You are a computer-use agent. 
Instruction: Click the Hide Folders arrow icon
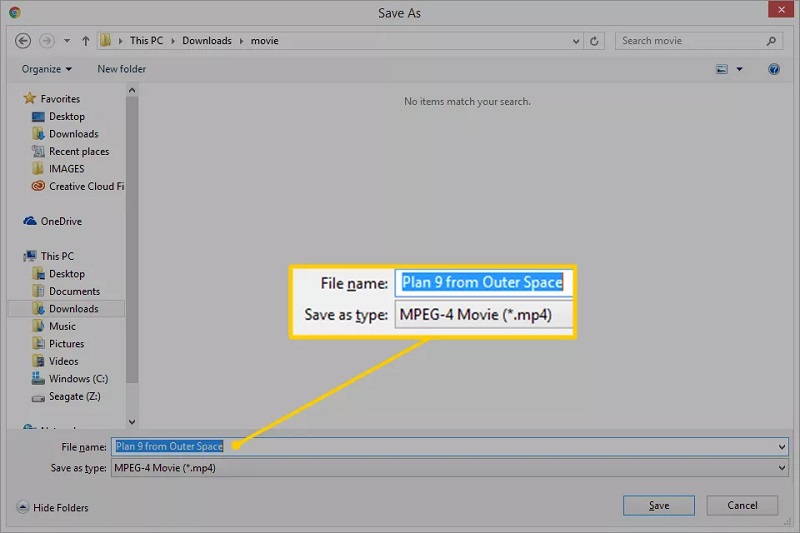23,508
